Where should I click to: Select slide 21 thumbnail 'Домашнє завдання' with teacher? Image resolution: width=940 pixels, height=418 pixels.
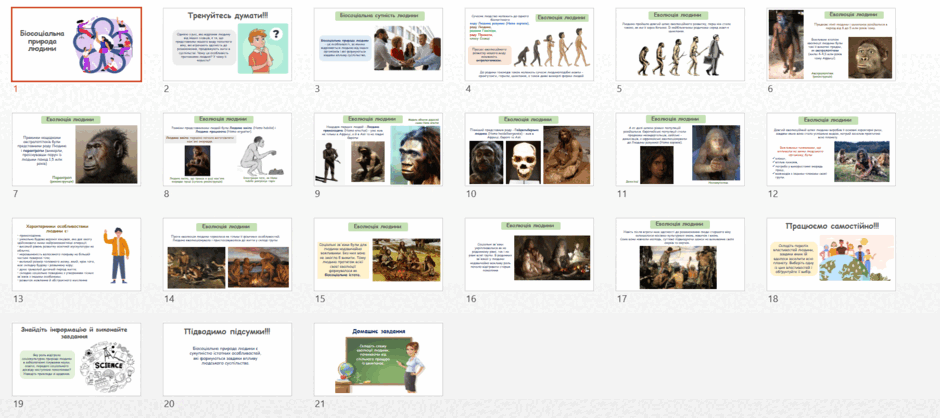[x=378, y=359]
